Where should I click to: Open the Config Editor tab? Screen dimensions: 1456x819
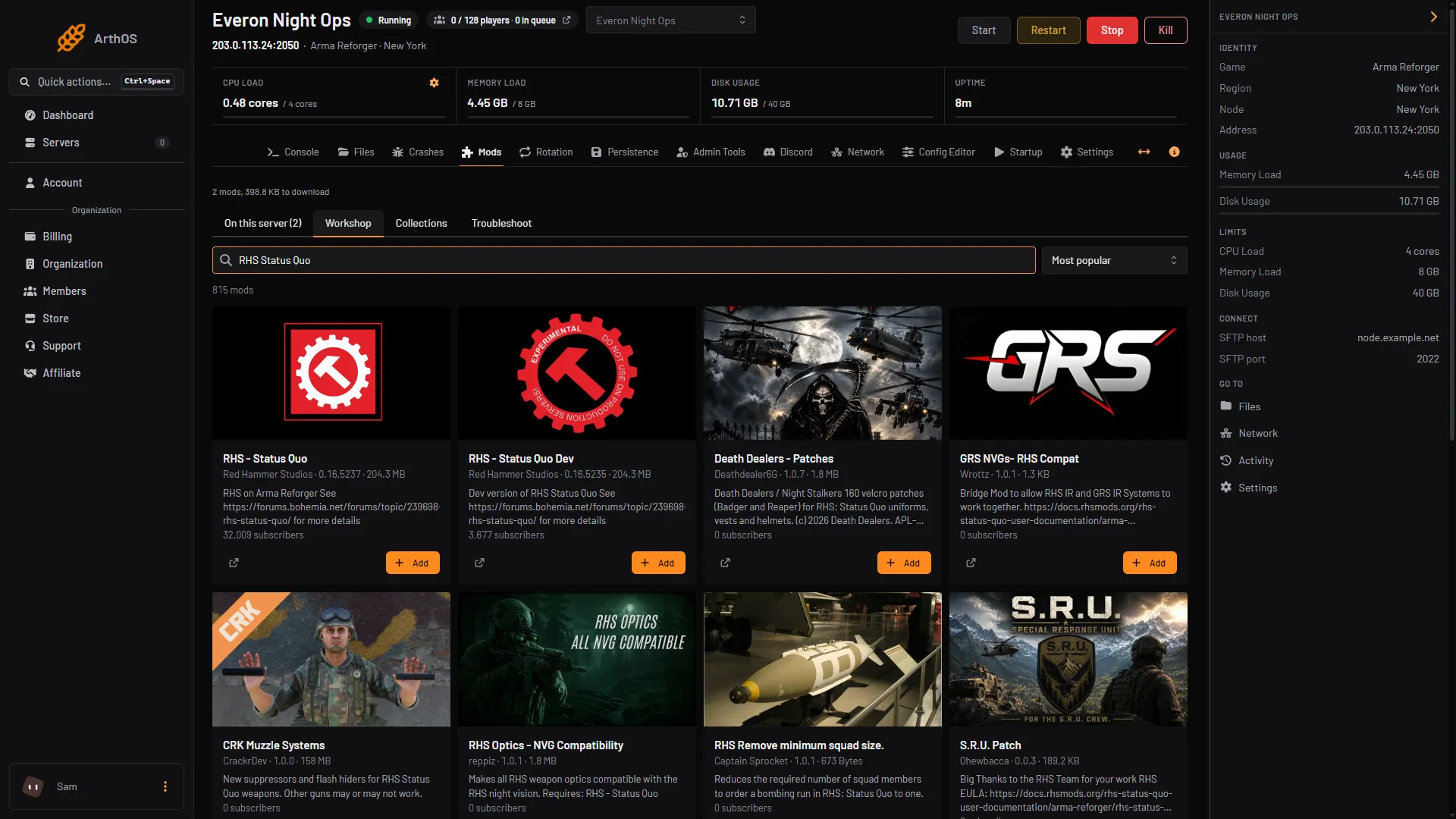(938, 152)
